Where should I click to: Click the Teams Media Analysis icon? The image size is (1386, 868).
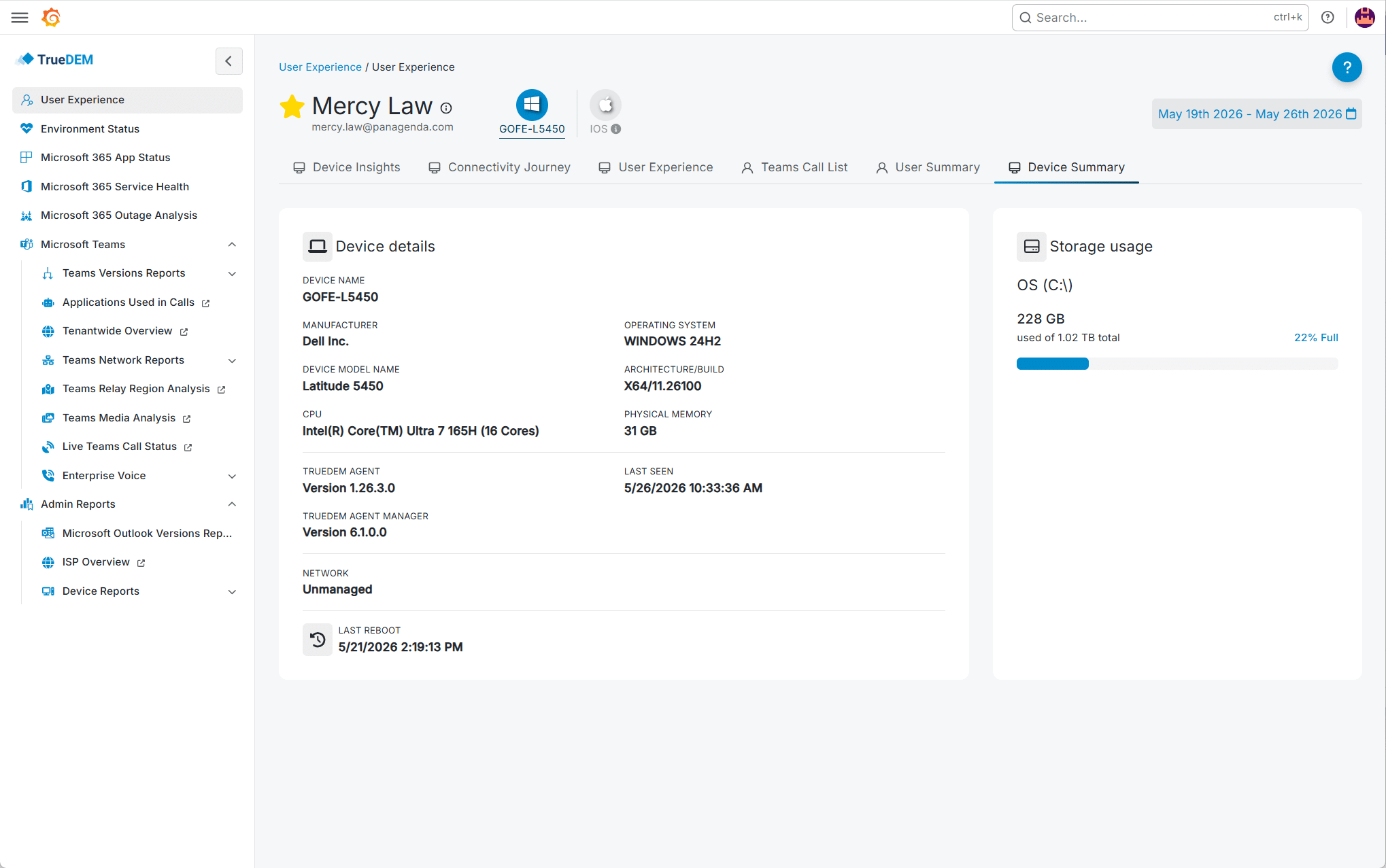pos(48,418)
